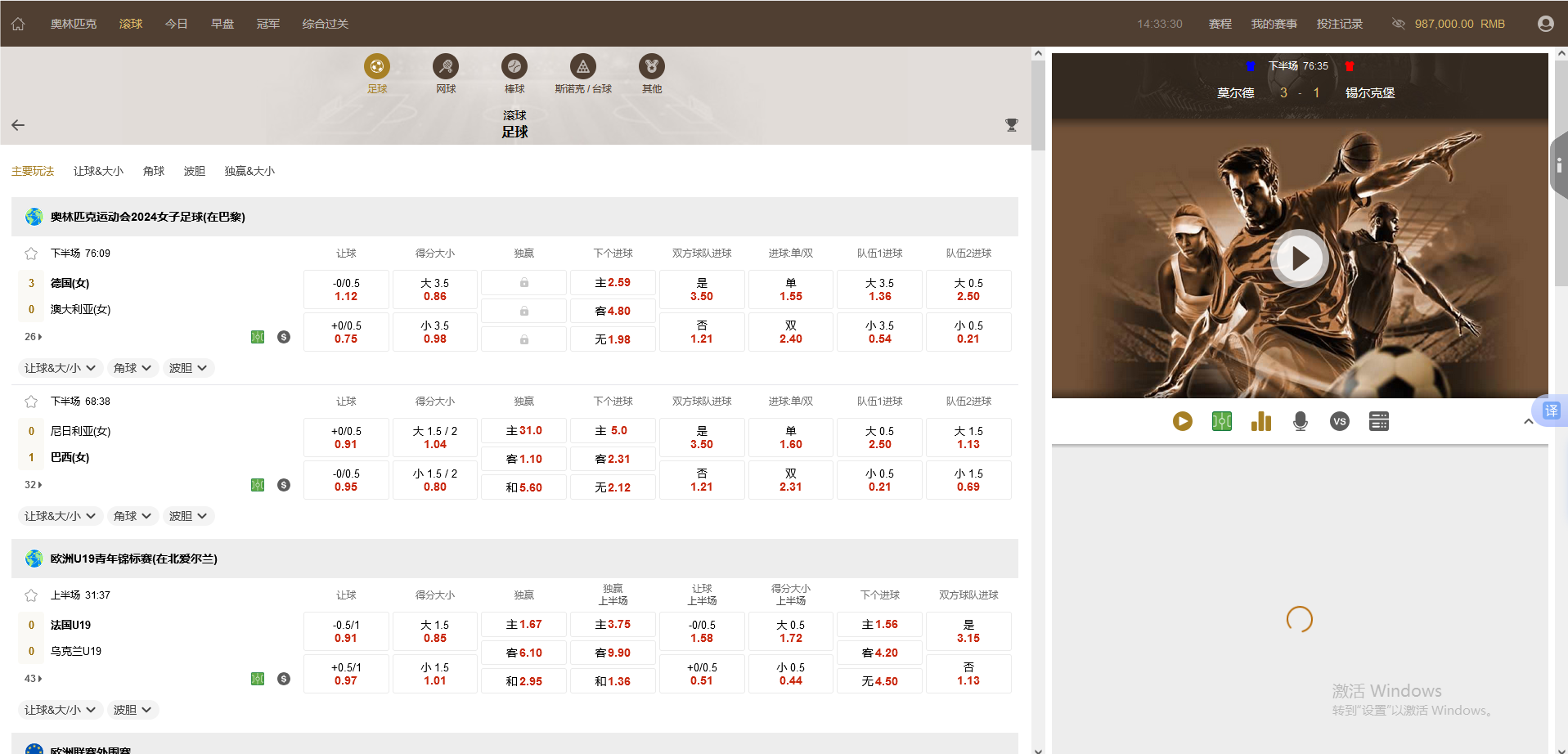Open 我的赛事 link

[x=1274, y=24]
